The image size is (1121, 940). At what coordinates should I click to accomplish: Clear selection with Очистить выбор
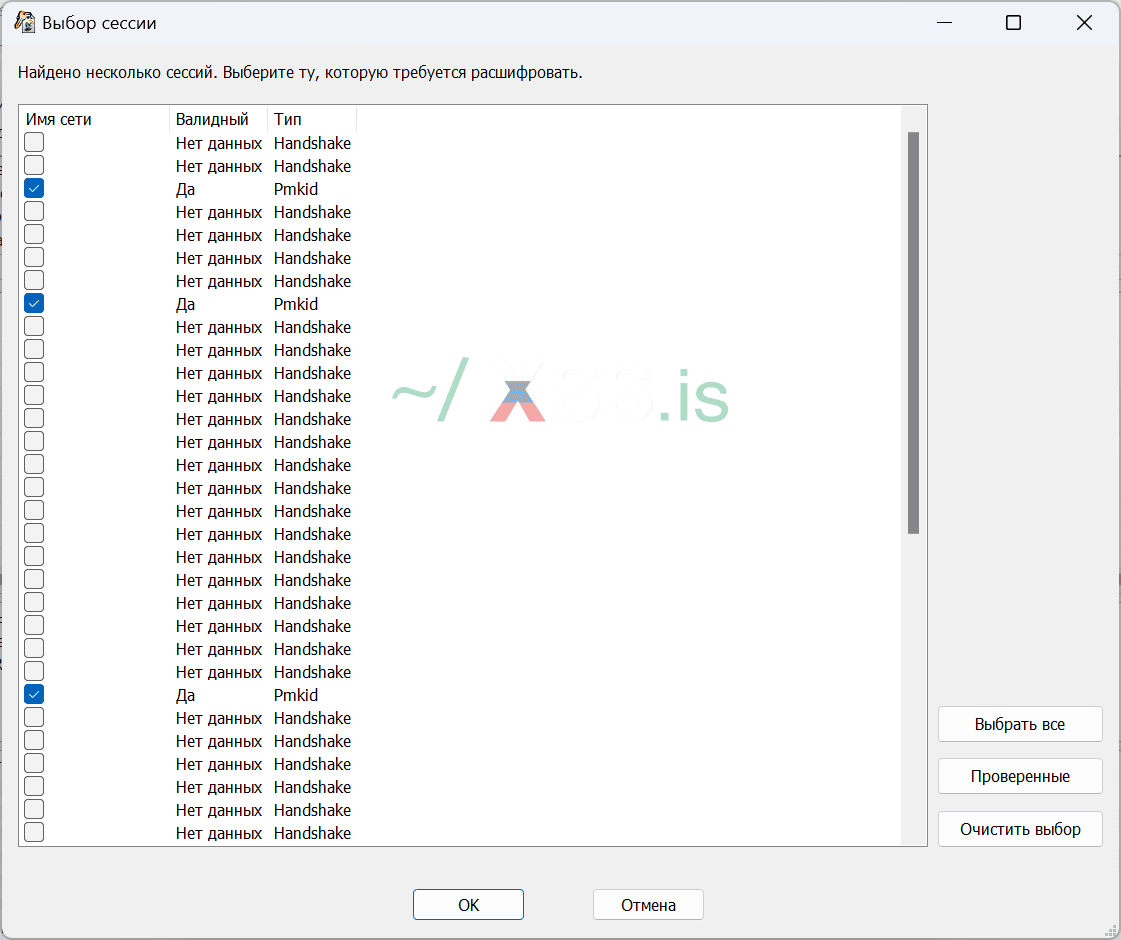pyautogui.click(x=1020, y=829)
